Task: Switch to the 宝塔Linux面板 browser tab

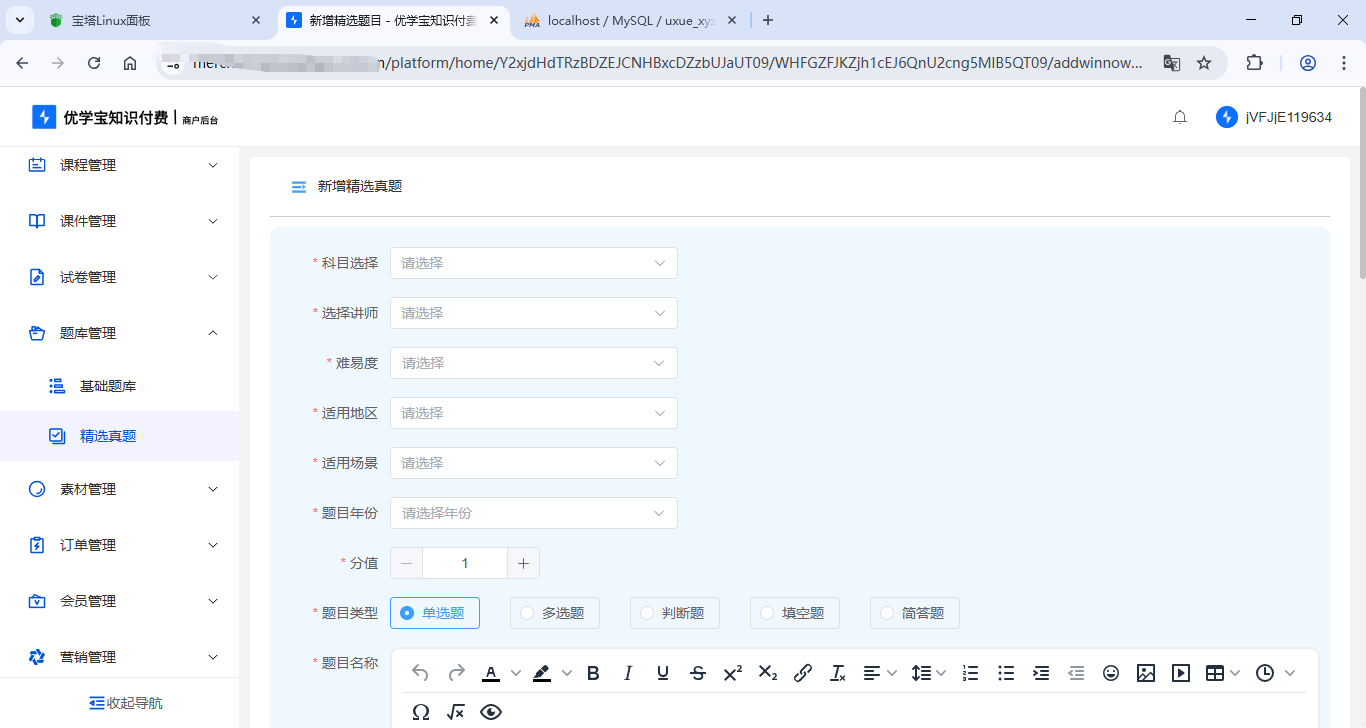Action: click(150, 20)
